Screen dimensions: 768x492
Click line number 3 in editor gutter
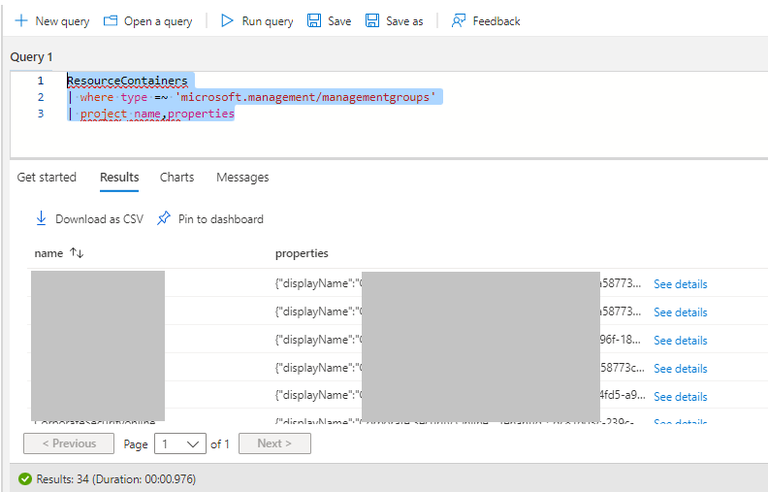pos(41,114)
